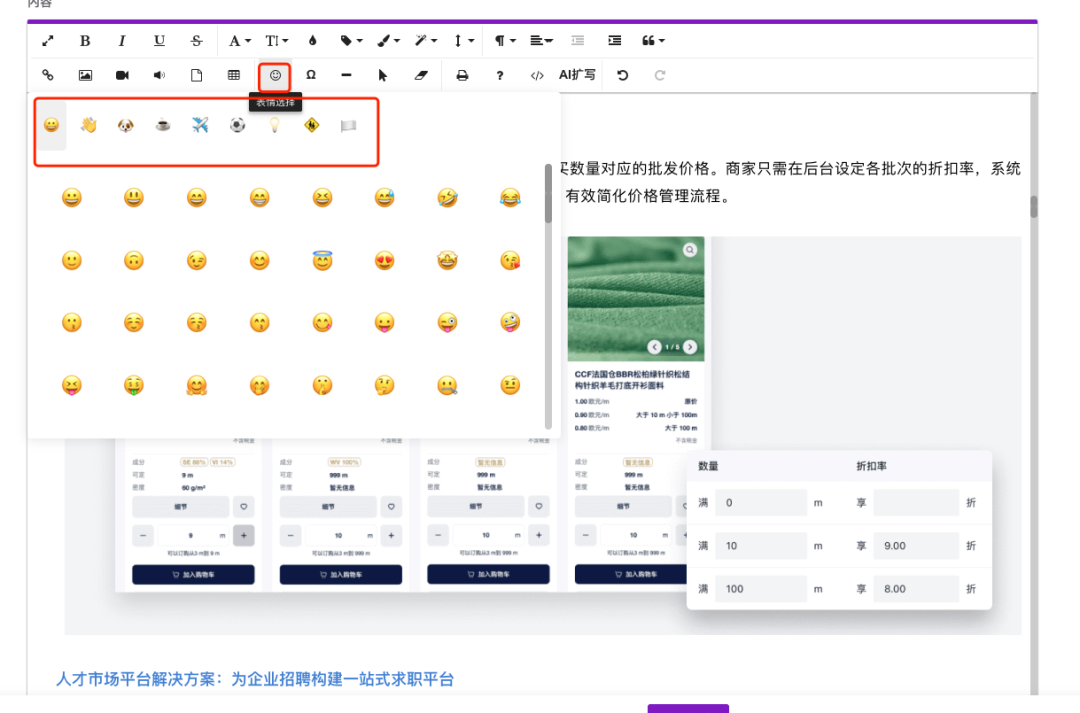Select the dog face emoji category
1080x713 pixels.
[125, 125]
